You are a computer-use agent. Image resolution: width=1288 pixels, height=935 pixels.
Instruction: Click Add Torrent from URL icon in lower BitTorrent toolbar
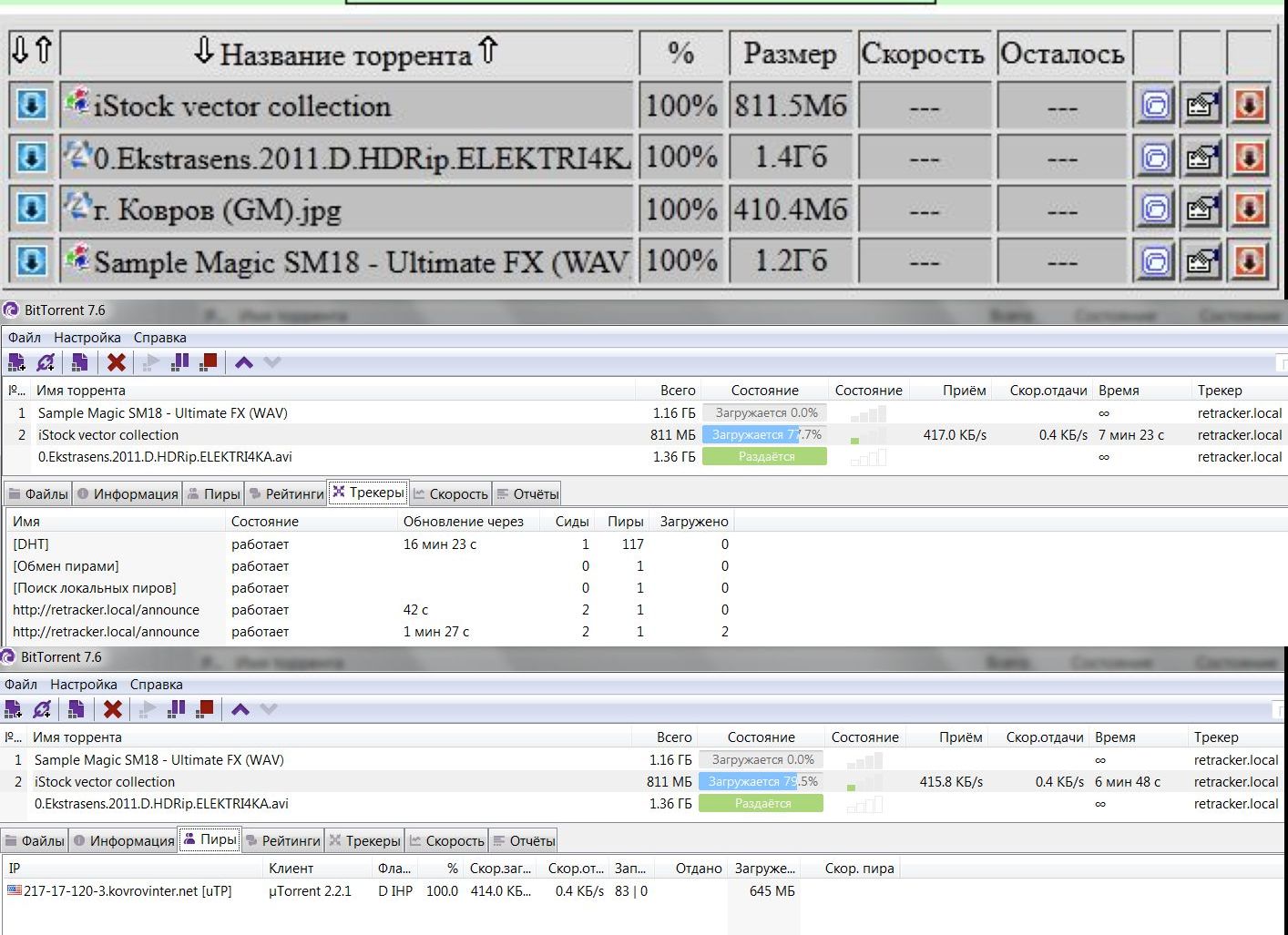pos(42,709)
